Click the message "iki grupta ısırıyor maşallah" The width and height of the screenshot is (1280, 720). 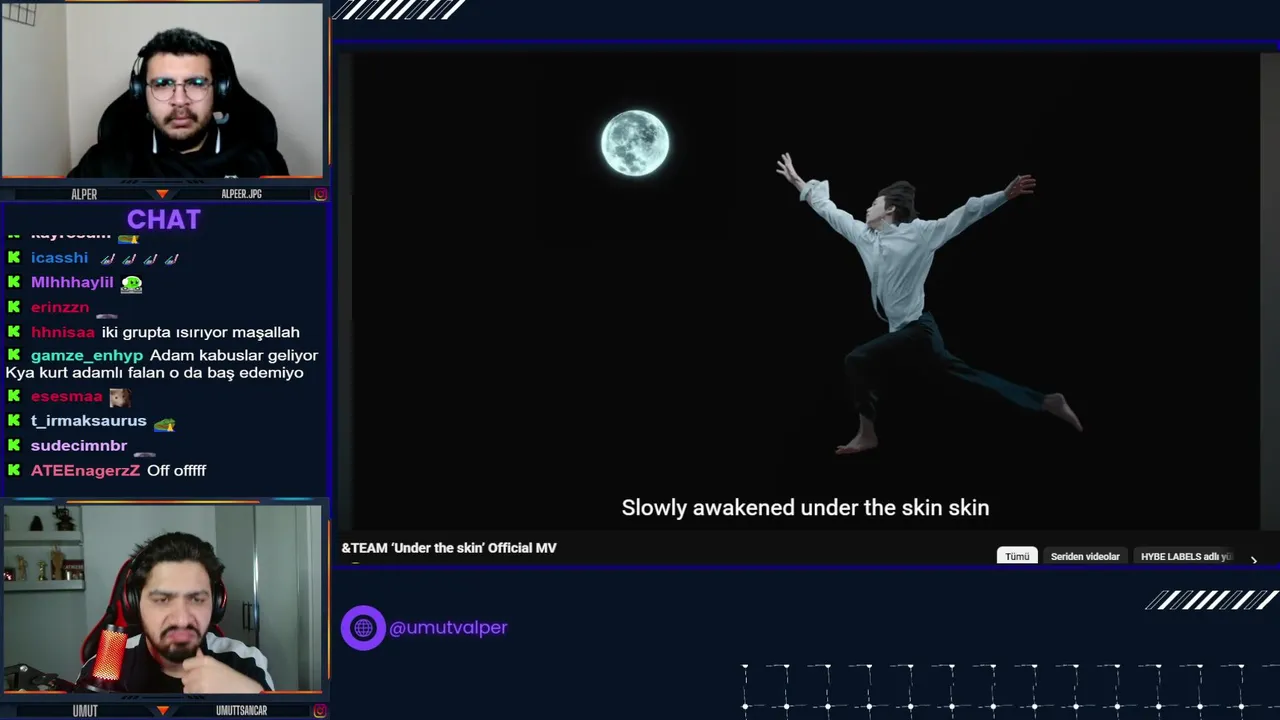(201, 332)
